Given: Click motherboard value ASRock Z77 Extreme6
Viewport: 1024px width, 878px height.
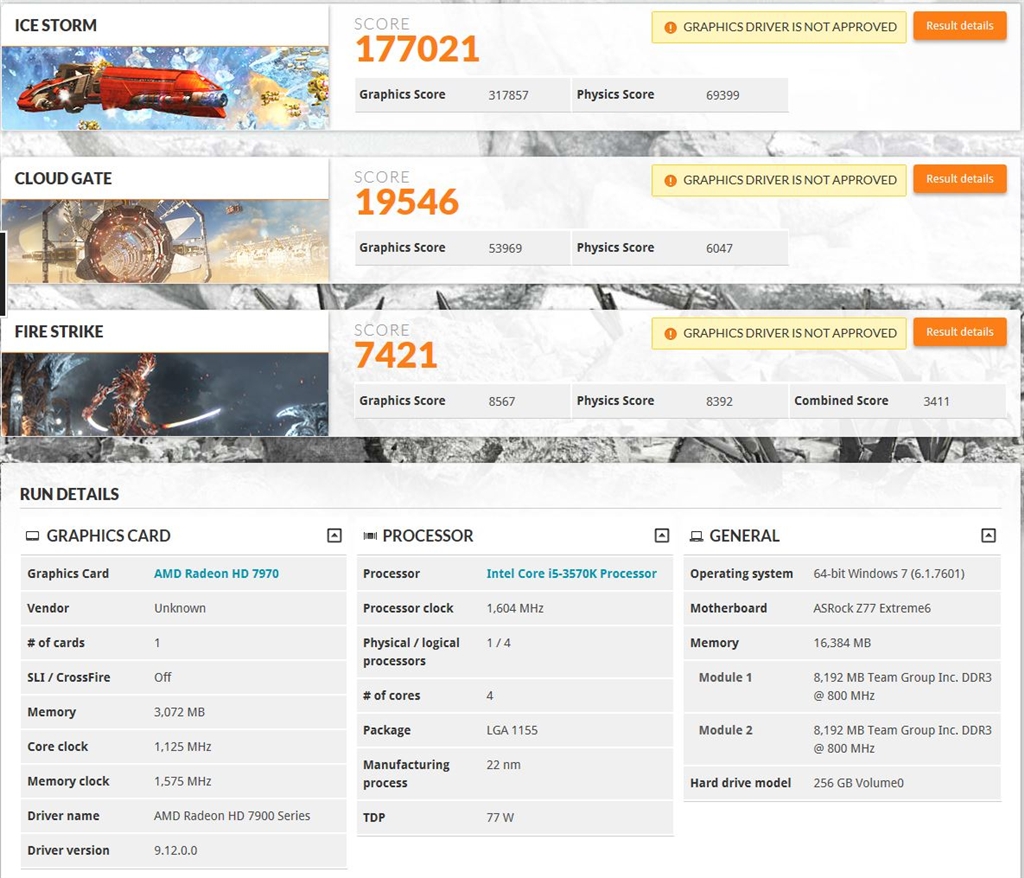Looking at the screenshot, I should (872, 608).
